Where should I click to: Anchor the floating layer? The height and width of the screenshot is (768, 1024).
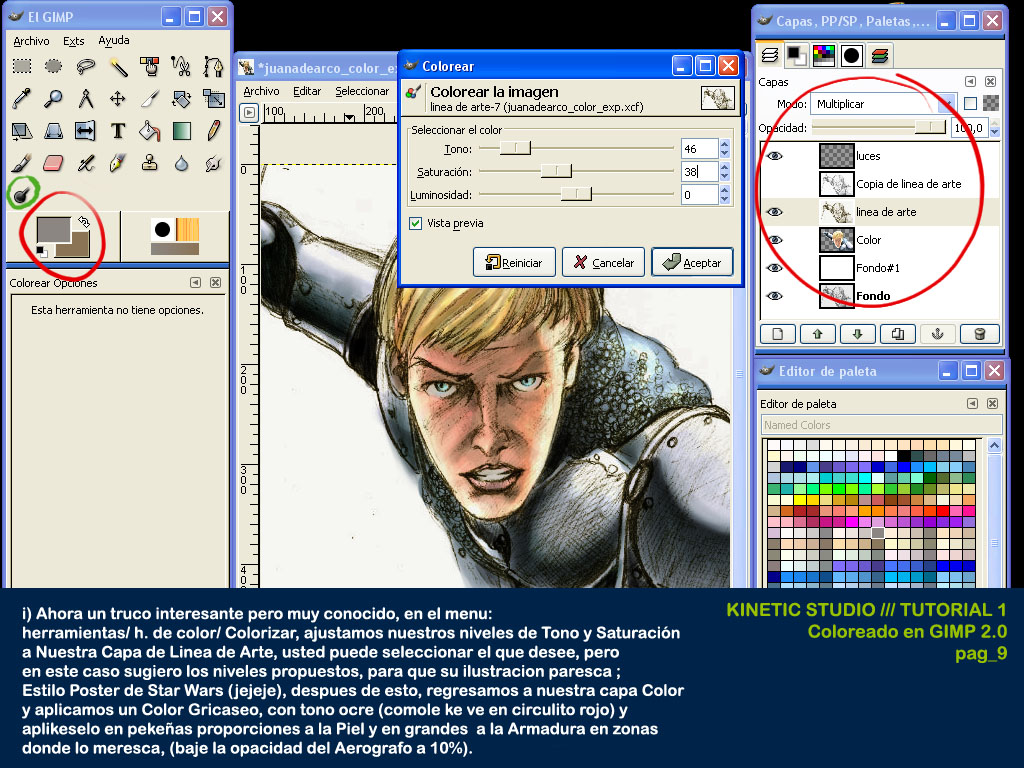(x=938, y=334)
